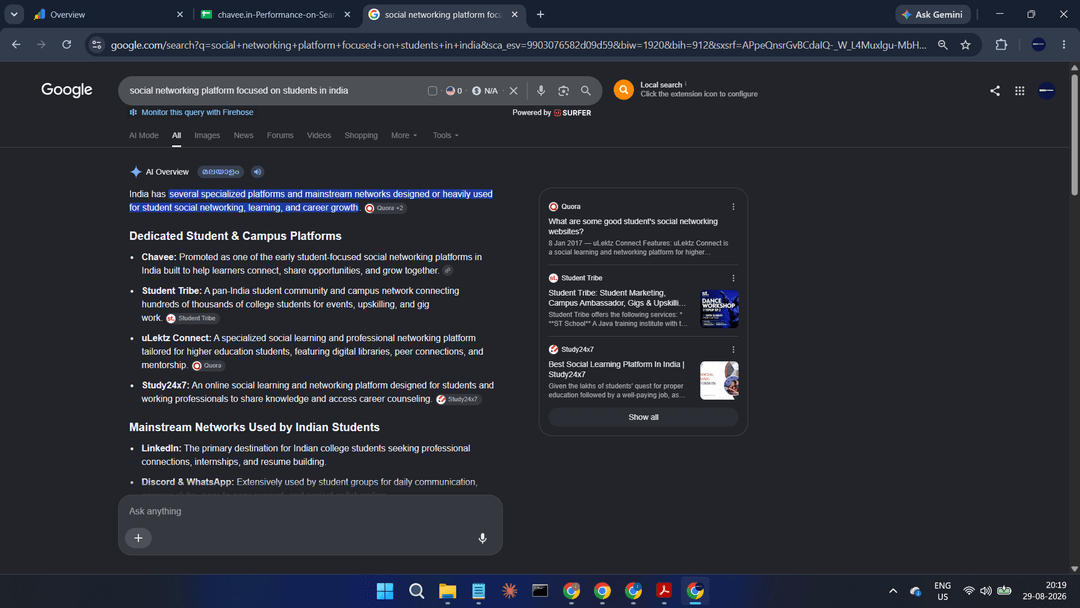The width and height of the screenshot is (1080, 608).
Task: Open the Google account avatar
Action: (x=1046, y=90)
